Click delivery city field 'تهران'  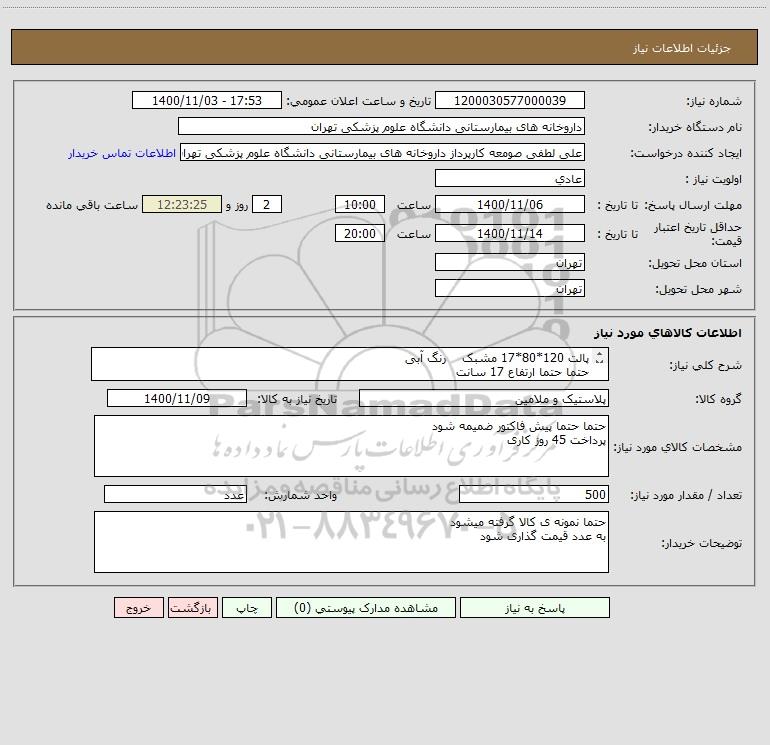pyautogui.click(x=510, y=288)
